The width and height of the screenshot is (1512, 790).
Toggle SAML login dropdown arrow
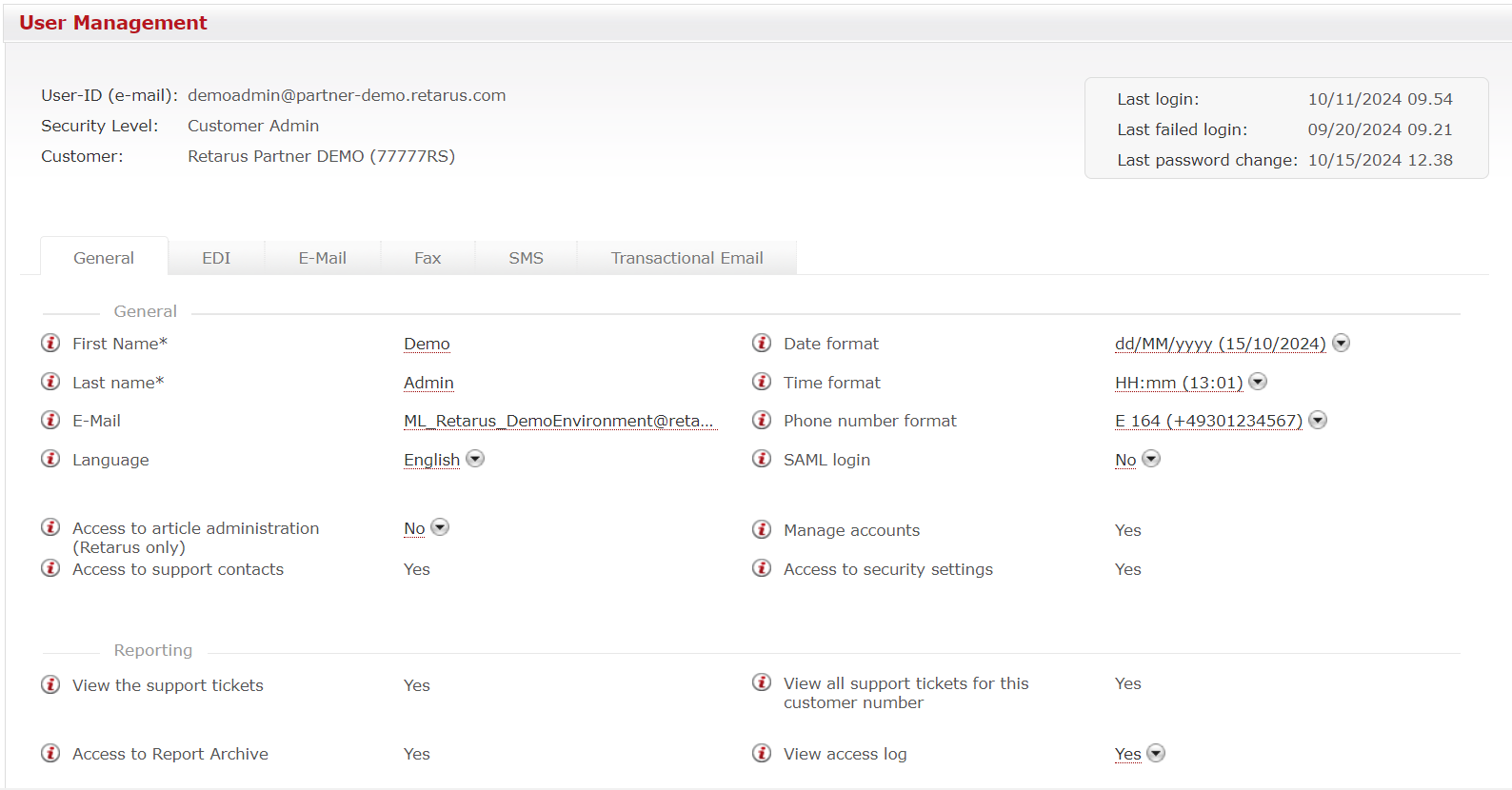point(1151,459)
